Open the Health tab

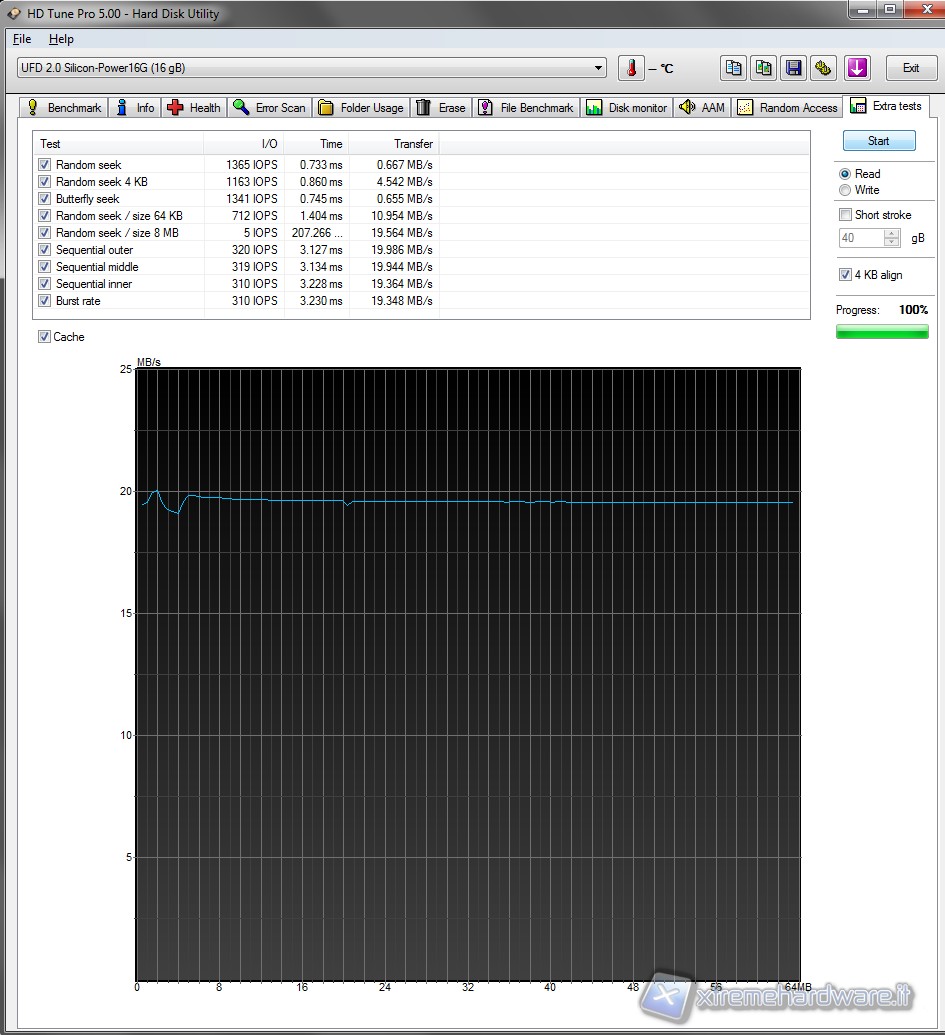pyautogui.click(x=194, y=108)
